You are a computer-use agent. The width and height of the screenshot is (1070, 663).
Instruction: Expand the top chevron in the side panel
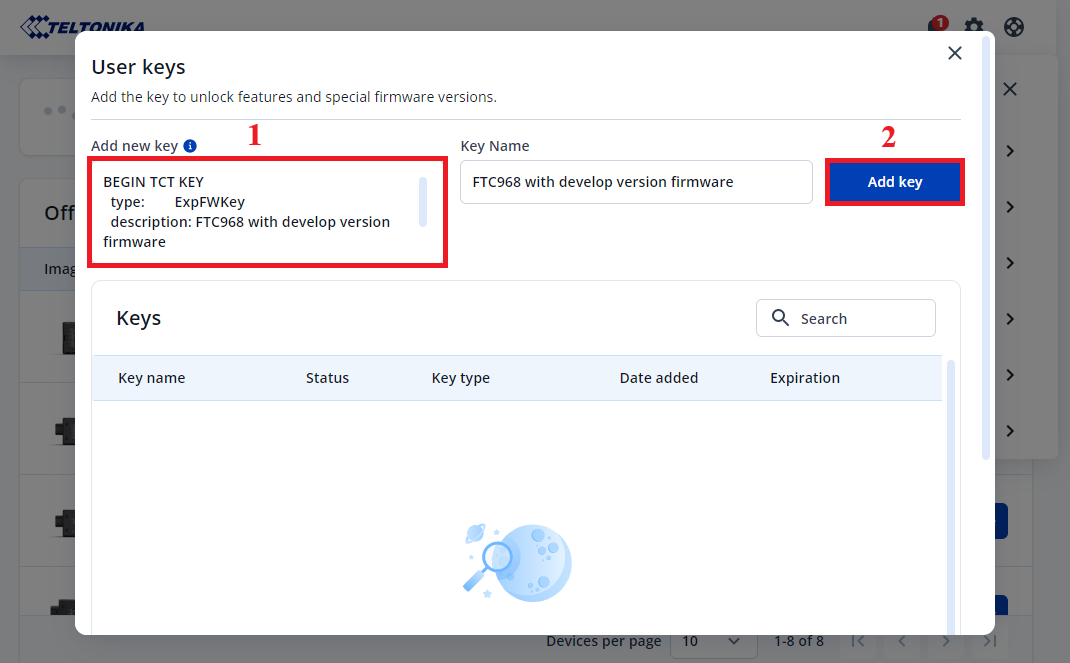[x=1009, y=150]
